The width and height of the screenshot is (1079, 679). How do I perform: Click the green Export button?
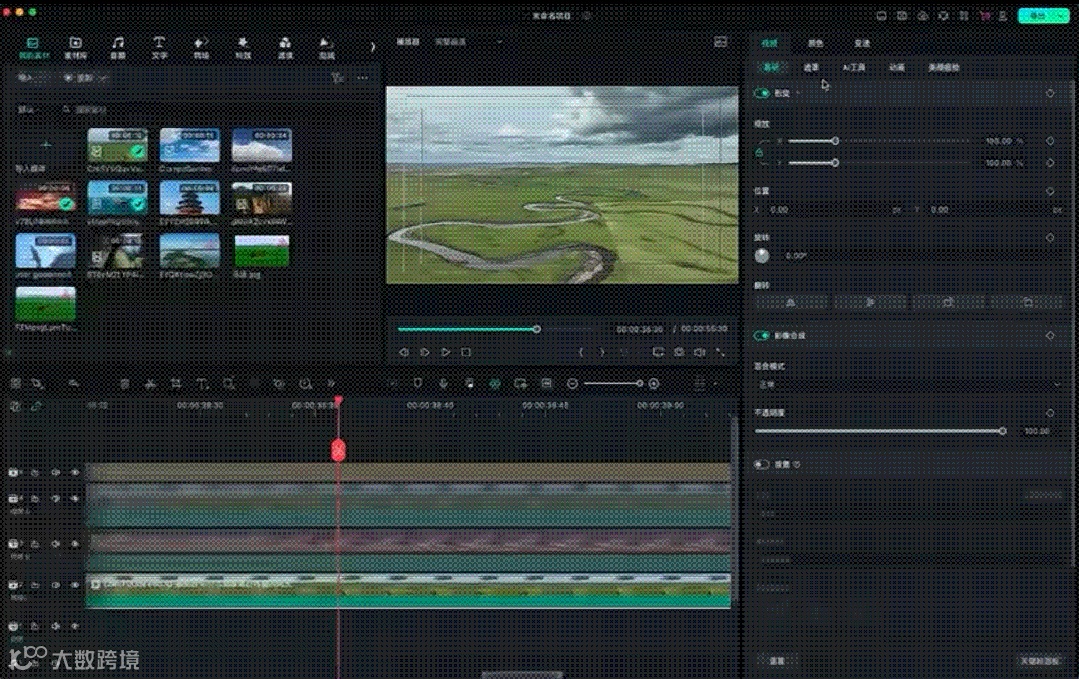pos(1043,16)
